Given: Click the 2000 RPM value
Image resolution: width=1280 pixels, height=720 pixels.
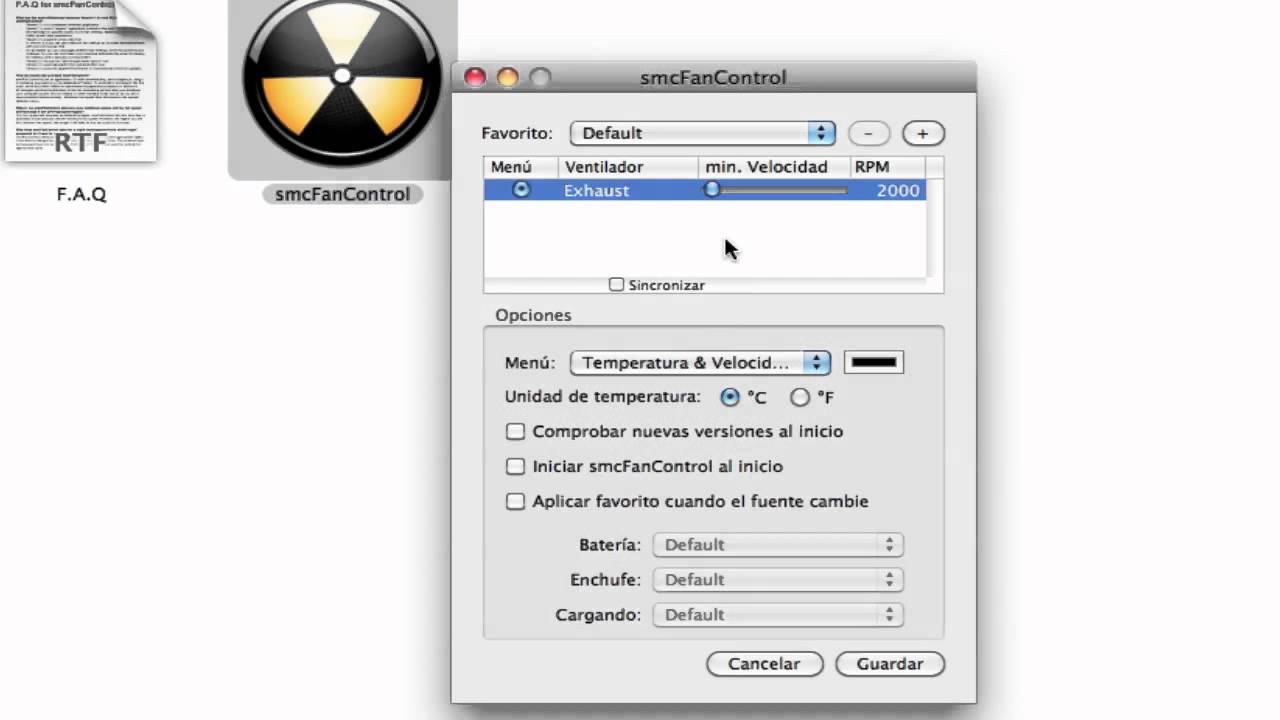Looking at the screenshot, I should (x=897, y=190).
